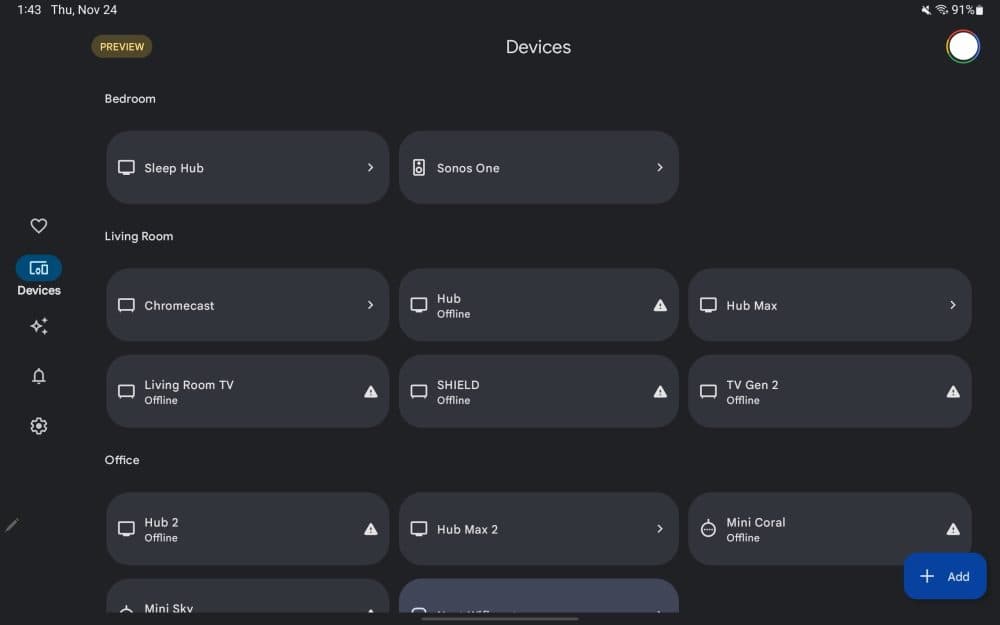Viewport: 1000px width, 625px height.
Task: Open notifications with the bell icon
Action: click(38, 376)
